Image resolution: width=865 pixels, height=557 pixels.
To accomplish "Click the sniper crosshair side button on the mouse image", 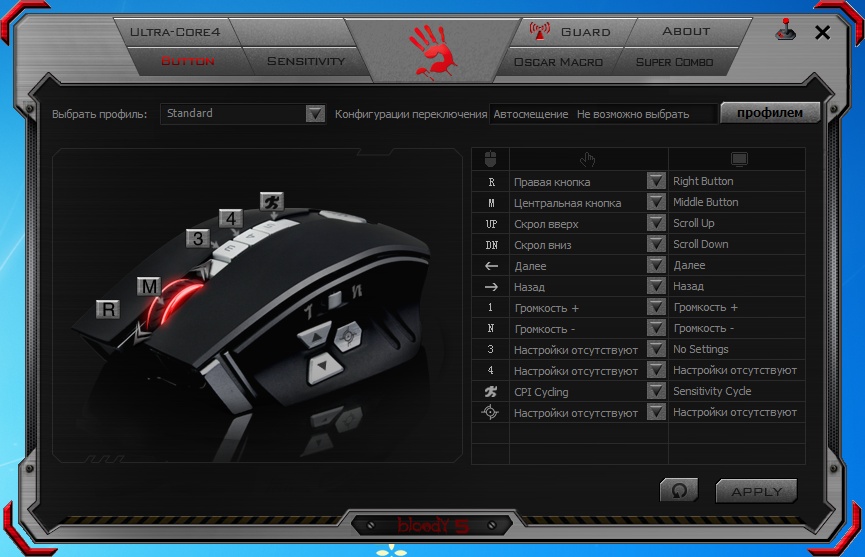I will [x=348, y=335].
